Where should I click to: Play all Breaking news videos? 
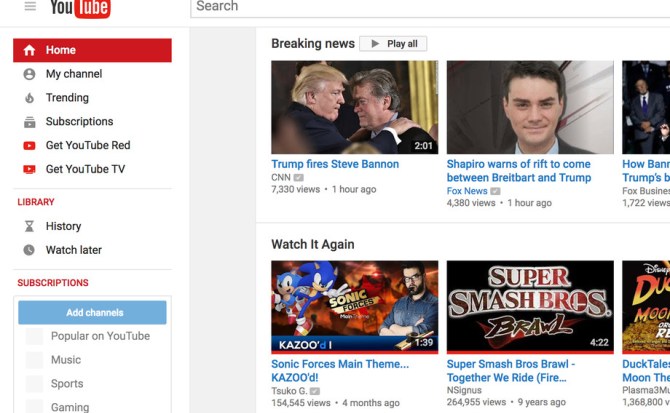click(x=393, y=44)
